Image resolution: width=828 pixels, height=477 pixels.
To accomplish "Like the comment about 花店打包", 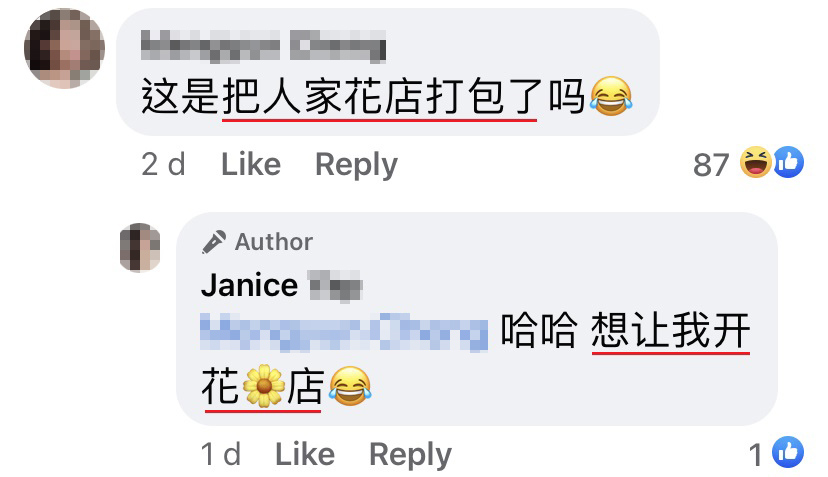I will [x=251, y=164].
